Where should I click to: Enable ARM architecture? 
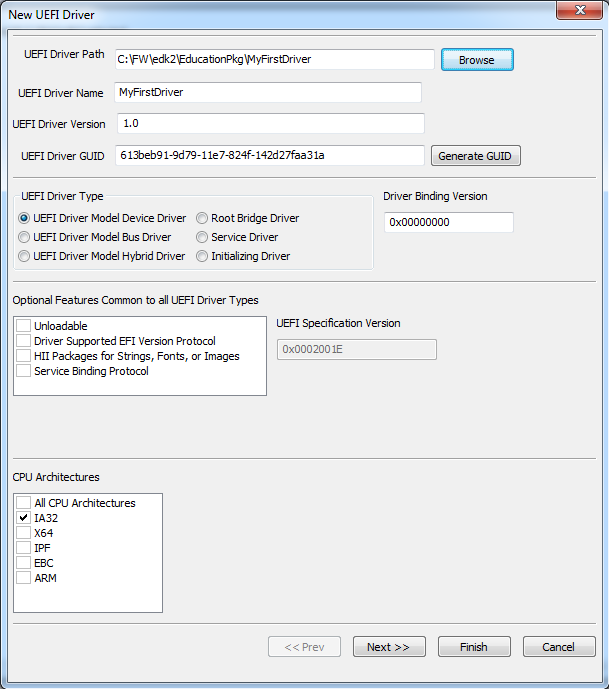23,577
